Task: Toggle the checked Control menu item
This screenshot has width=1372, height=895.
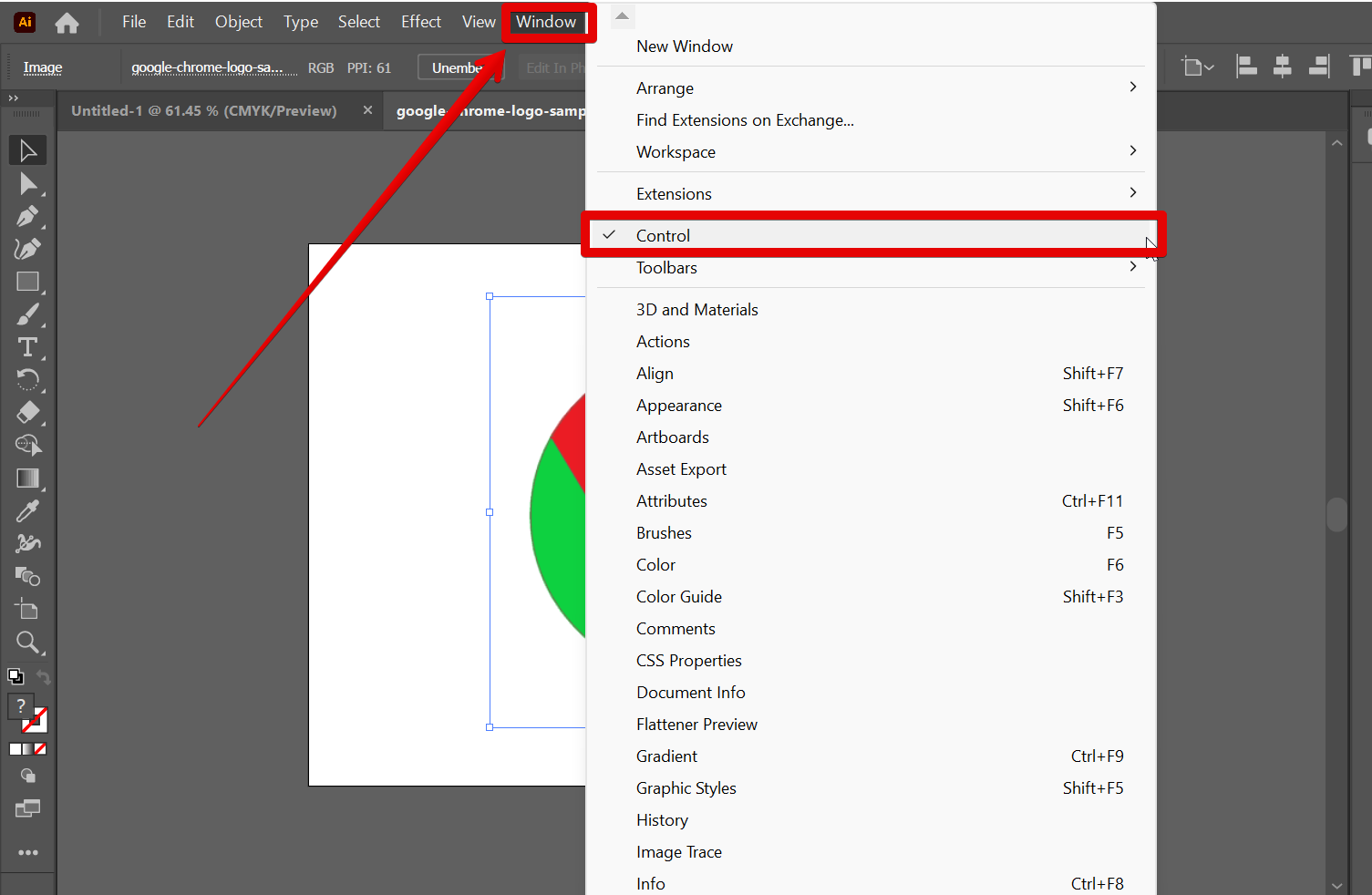Action: coord(663,236)
